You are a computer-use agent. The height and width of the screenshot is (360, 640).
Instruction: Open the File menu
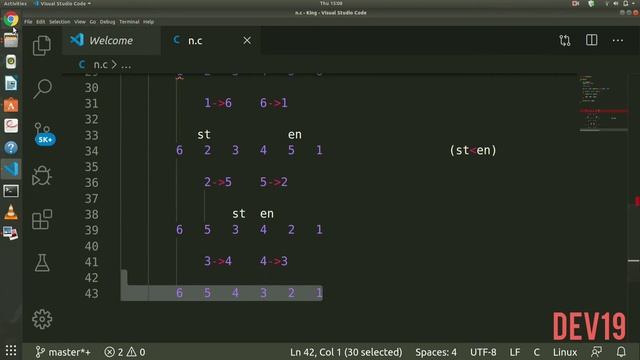point(28,22)
